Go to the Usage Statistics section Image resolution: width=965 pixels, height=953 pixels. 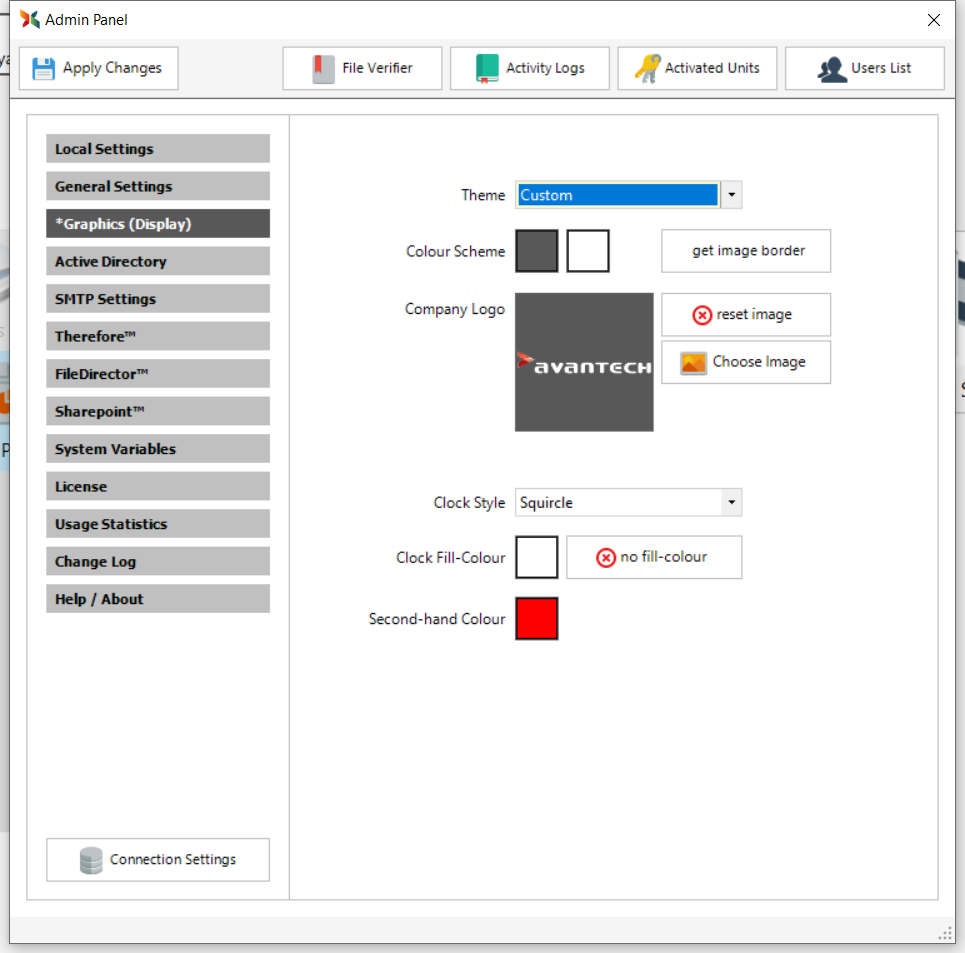pos(157,524)
